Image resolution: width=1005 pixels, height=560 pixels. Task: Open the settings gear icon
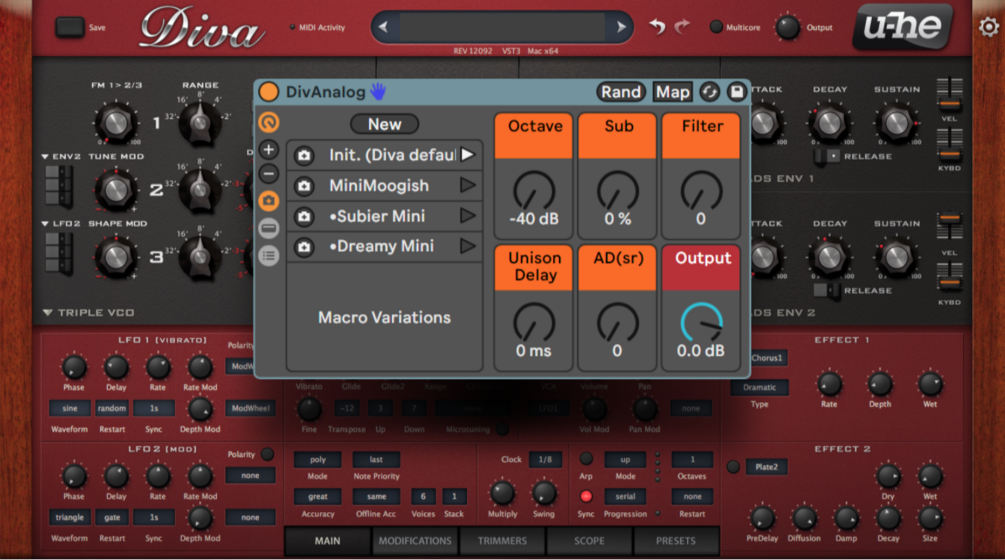click(988, 27)
